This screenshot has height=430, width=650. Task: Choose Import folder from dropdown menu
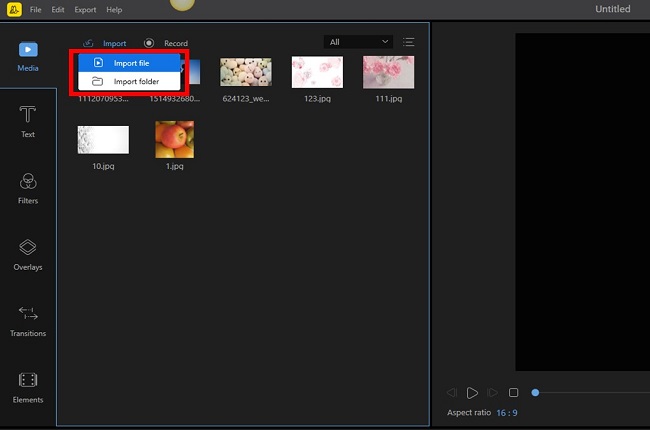point(129,81)
